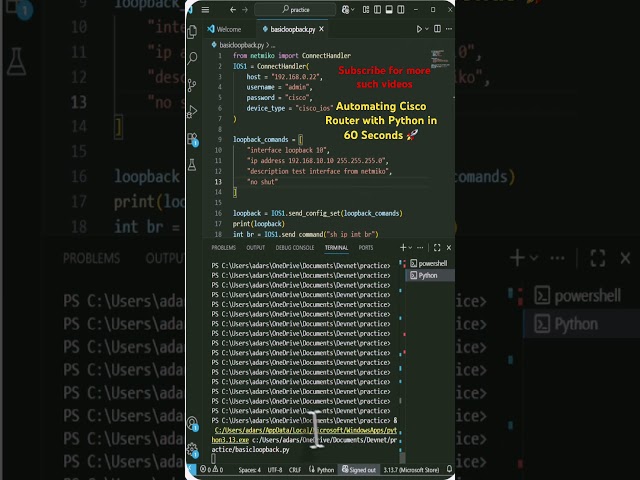Click the print(loopback) line
The height and width of the screenshot is (480, 640).
point(259,224)
